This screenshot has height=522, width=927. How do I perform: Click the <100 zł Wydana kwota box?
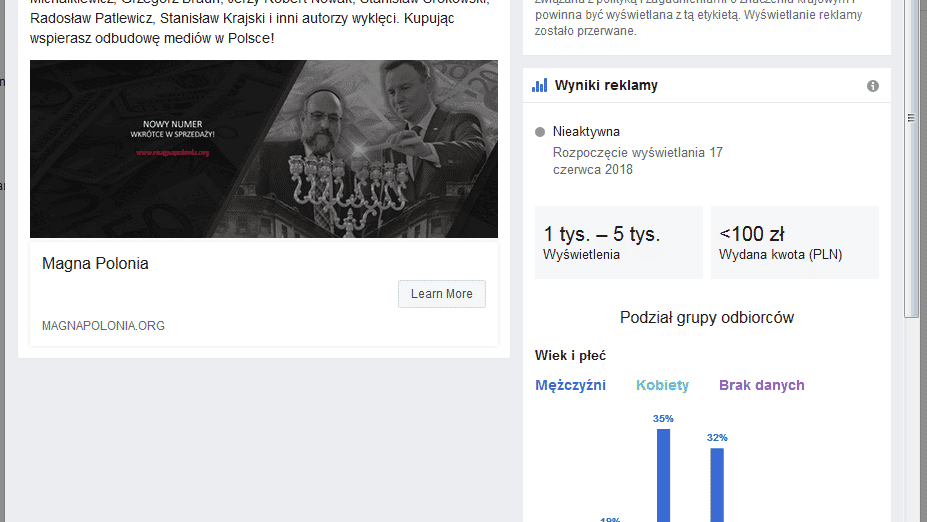click(x=795, y=242)
